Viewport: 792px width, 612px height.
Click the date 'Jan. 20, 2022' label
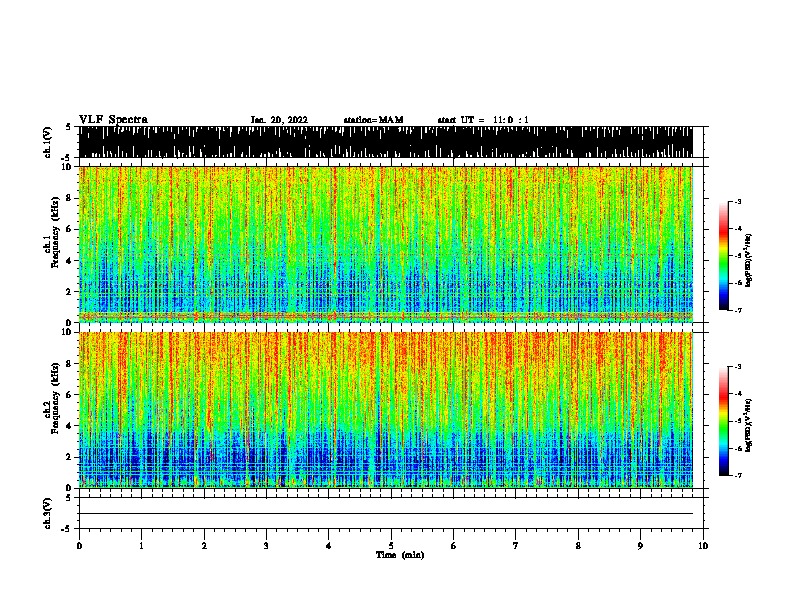pyautogui.click(x=279, y=120)
